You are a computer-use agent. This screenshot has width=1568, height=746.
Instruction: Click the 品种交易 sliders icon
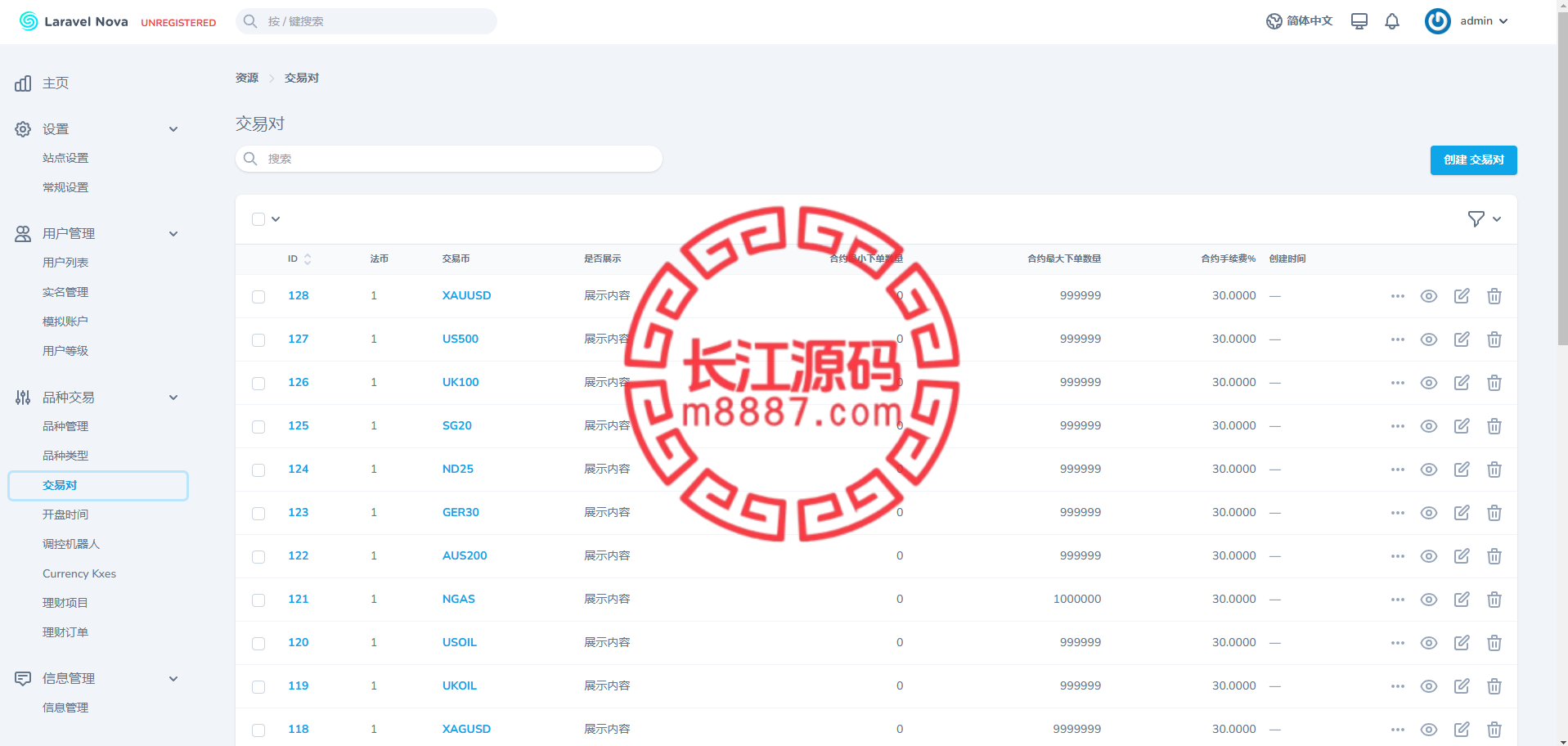tap(23, 398)
